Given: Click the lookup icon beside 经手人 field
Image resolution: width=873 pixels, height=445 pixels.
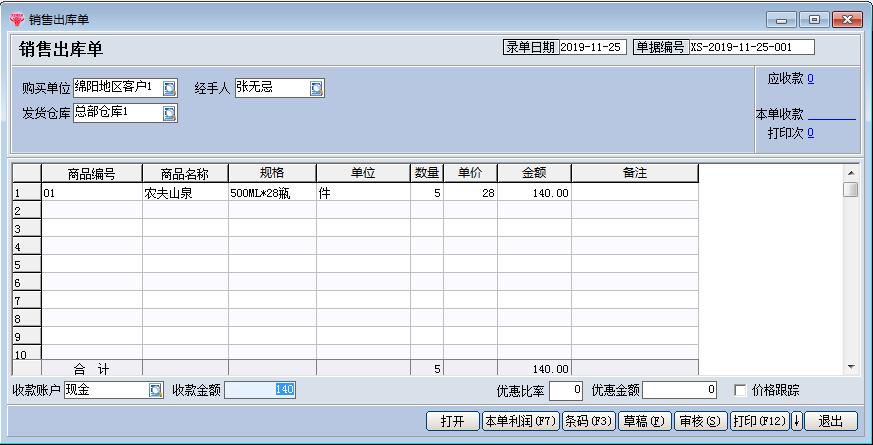Looking at the screenshot, I should click(316, 88).
